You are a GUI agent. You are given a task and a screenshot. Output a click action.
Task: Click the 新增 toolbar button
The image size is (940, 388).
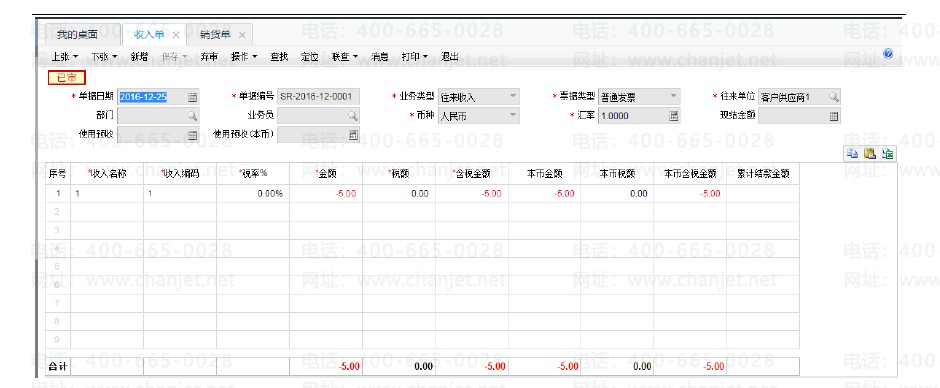coord(139,57)
